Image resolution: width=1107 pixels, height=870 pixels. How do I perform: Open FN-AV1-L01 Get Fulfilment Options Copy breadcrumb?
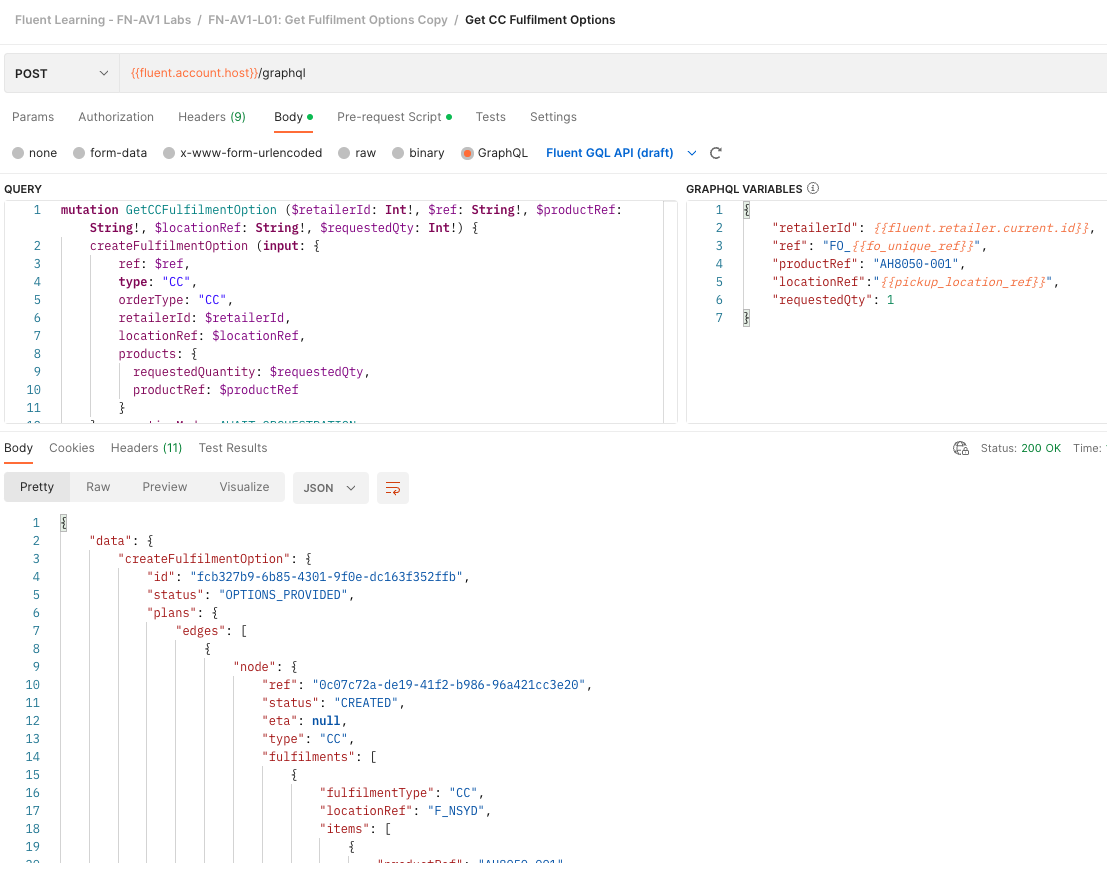click(328, 20)
